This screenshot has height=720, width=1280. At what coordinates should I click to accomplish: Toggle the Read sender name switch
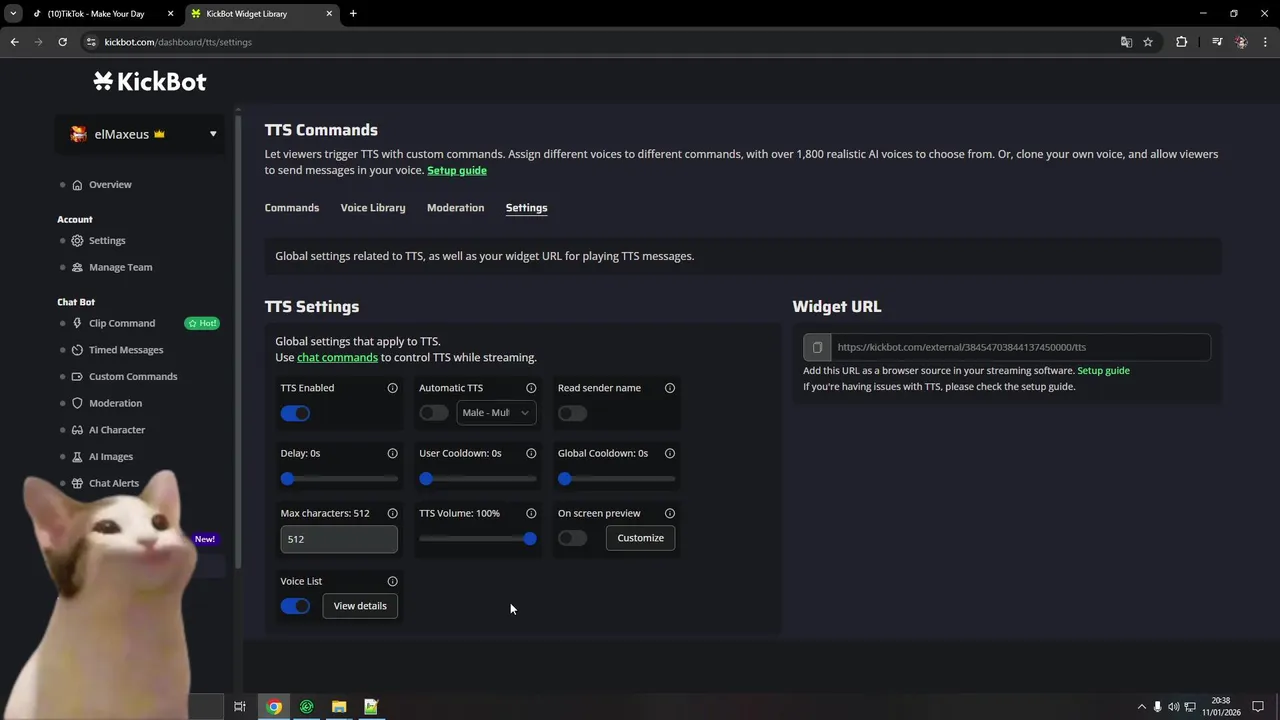pyautogui.click(x=573, y=413)
